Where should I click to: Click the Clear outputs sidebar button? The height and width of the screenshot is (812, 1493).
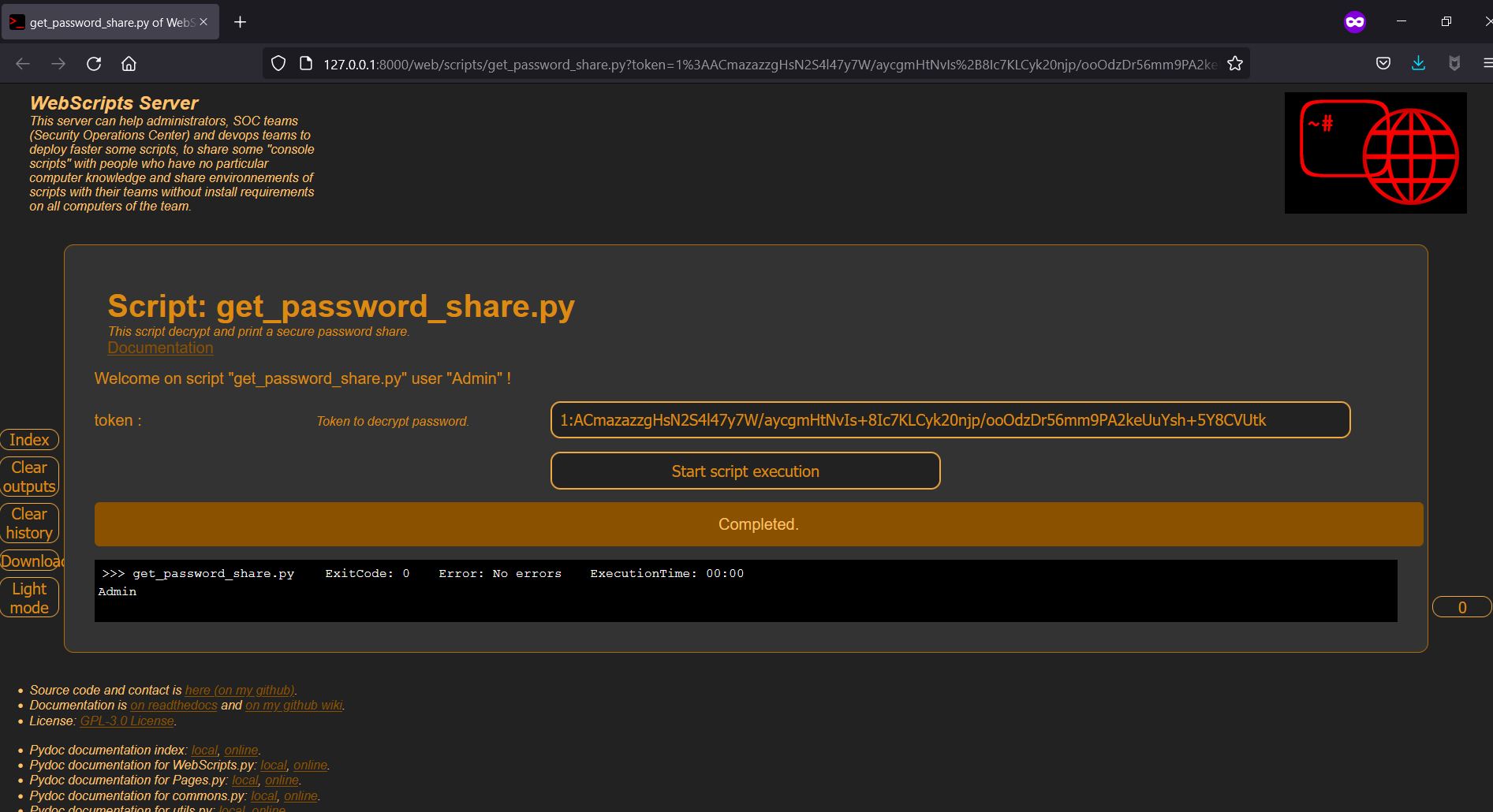pyautogui.click(x=29, y=476)
